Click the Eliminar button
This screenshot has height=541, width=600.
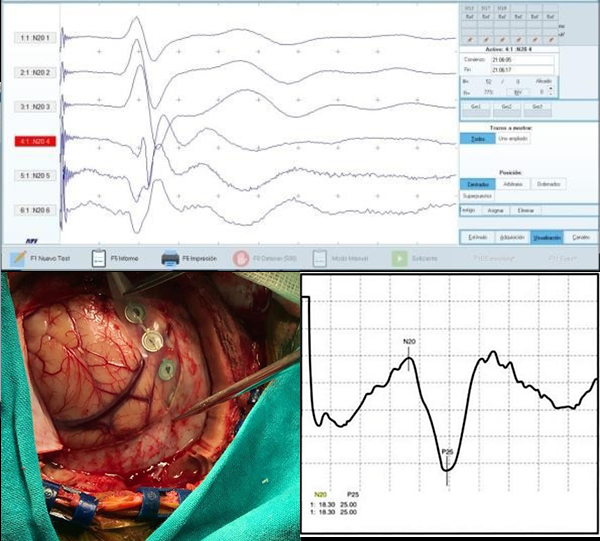point(525,211)
